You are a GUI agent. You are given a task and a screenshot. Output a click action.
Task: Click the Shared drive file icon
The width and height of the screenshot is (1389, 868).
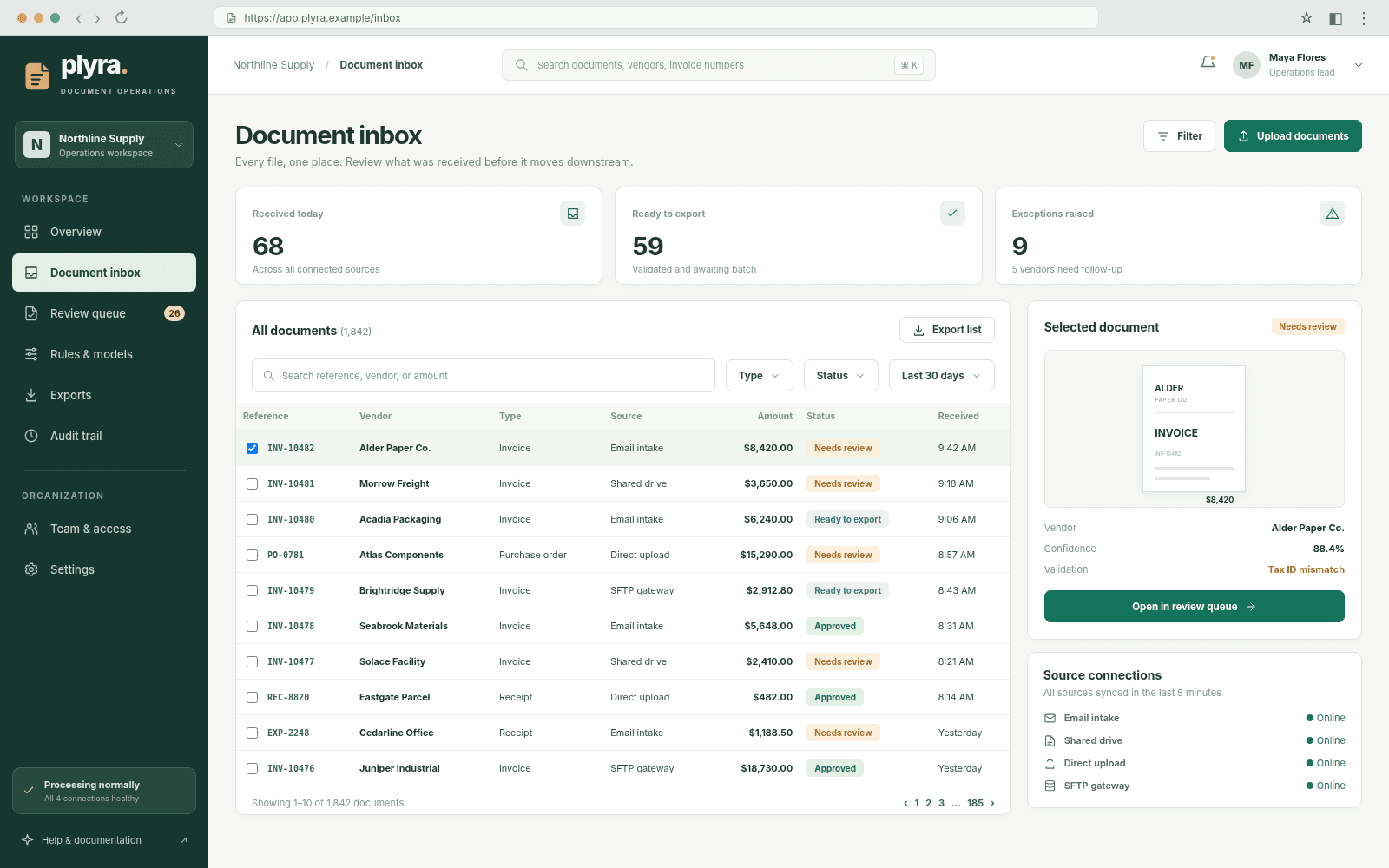(1050, 740)
